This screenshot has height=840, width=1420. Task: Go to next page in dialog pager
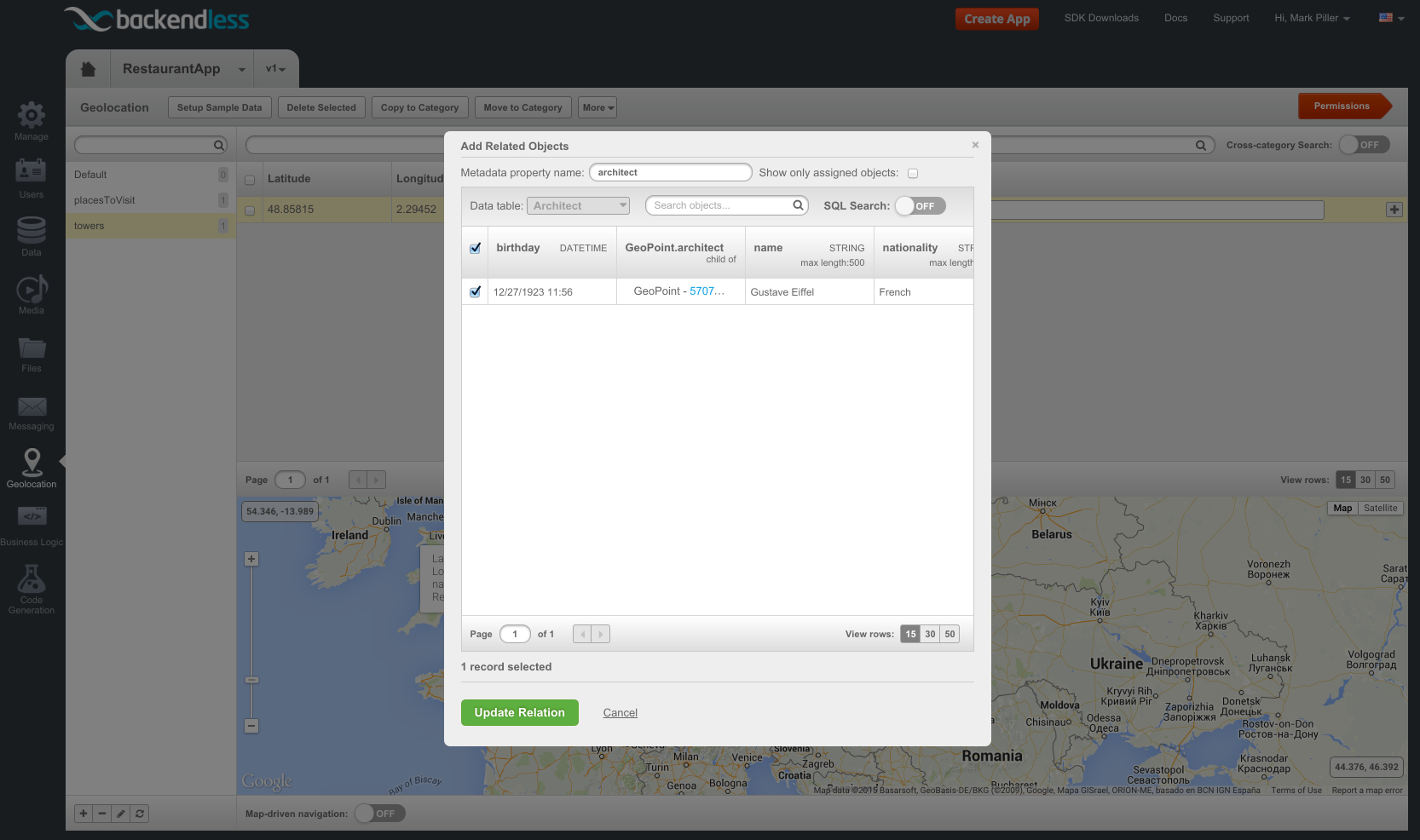pyautogui.click(x=601, y=634)
